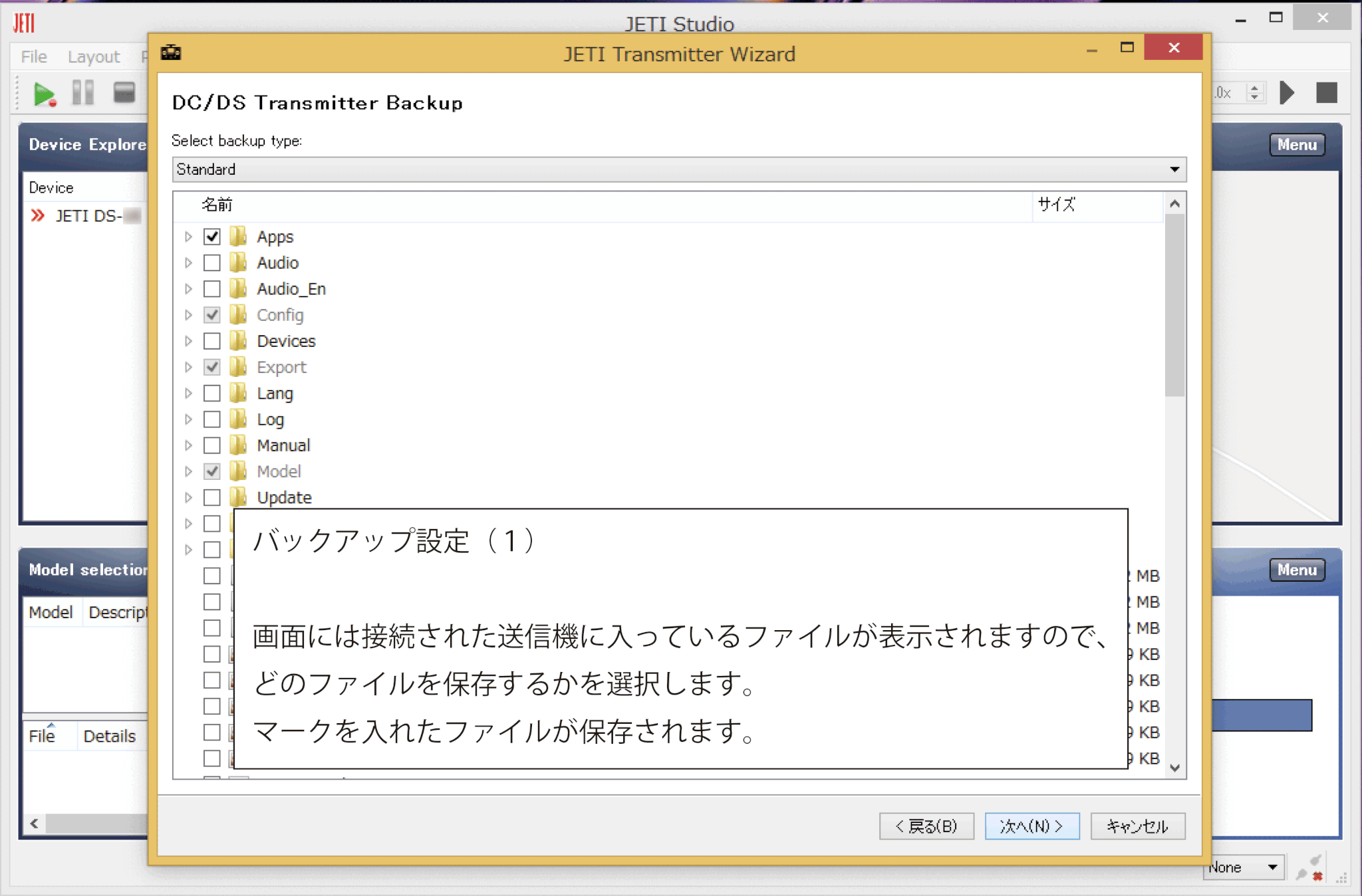Click the Devices folder icon
1362x896 pixels.
[x=238, y=340]
